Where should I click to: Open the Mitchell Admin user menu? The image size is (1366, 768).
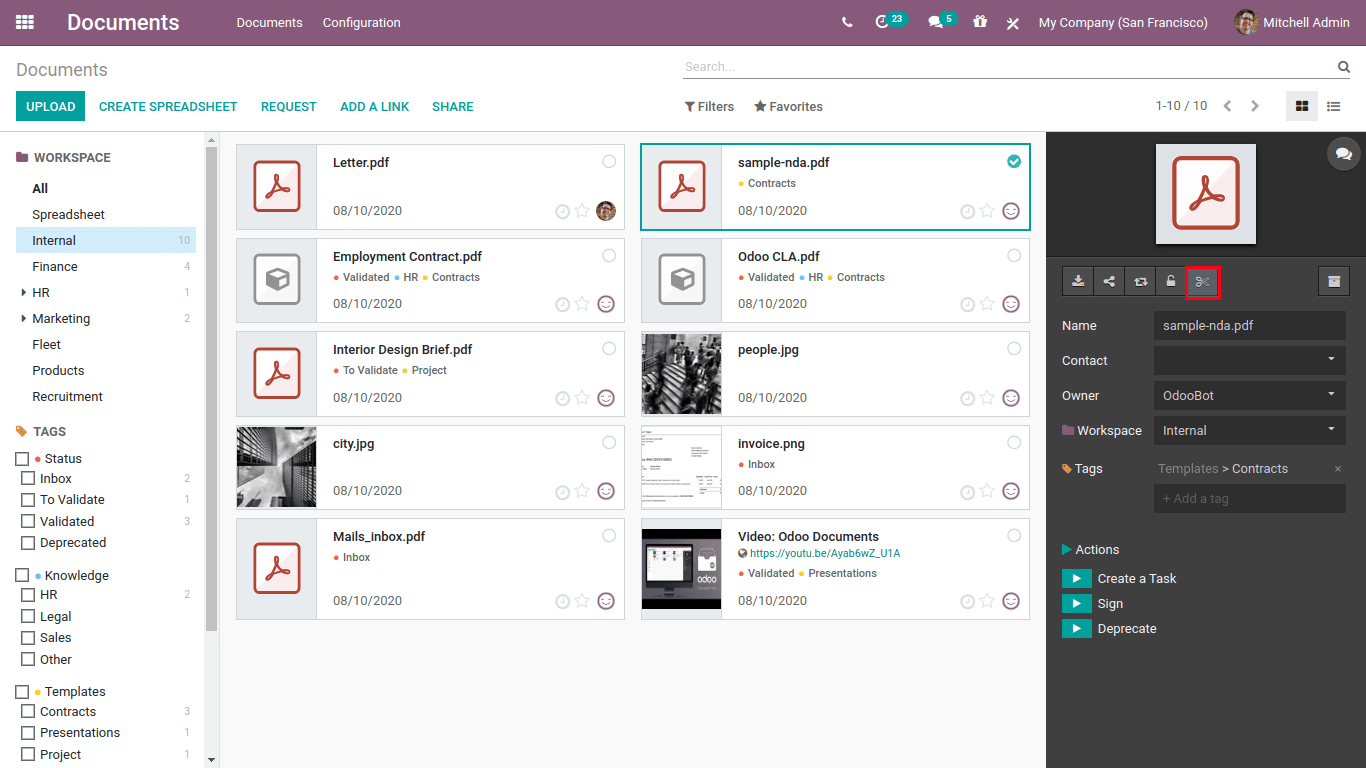tap(1292, 22)
